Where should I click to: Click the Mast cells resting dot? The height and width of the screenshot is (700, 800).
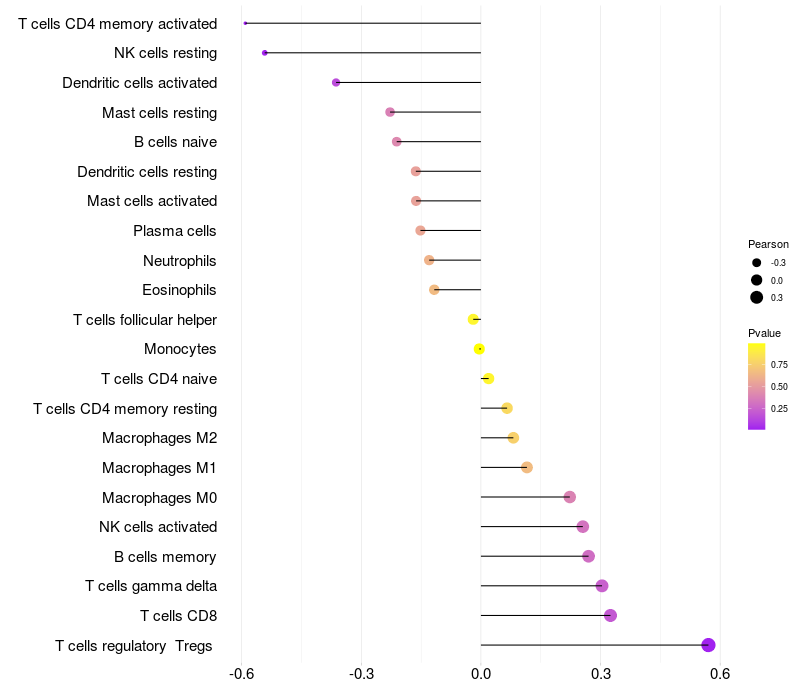pos(390,112)
